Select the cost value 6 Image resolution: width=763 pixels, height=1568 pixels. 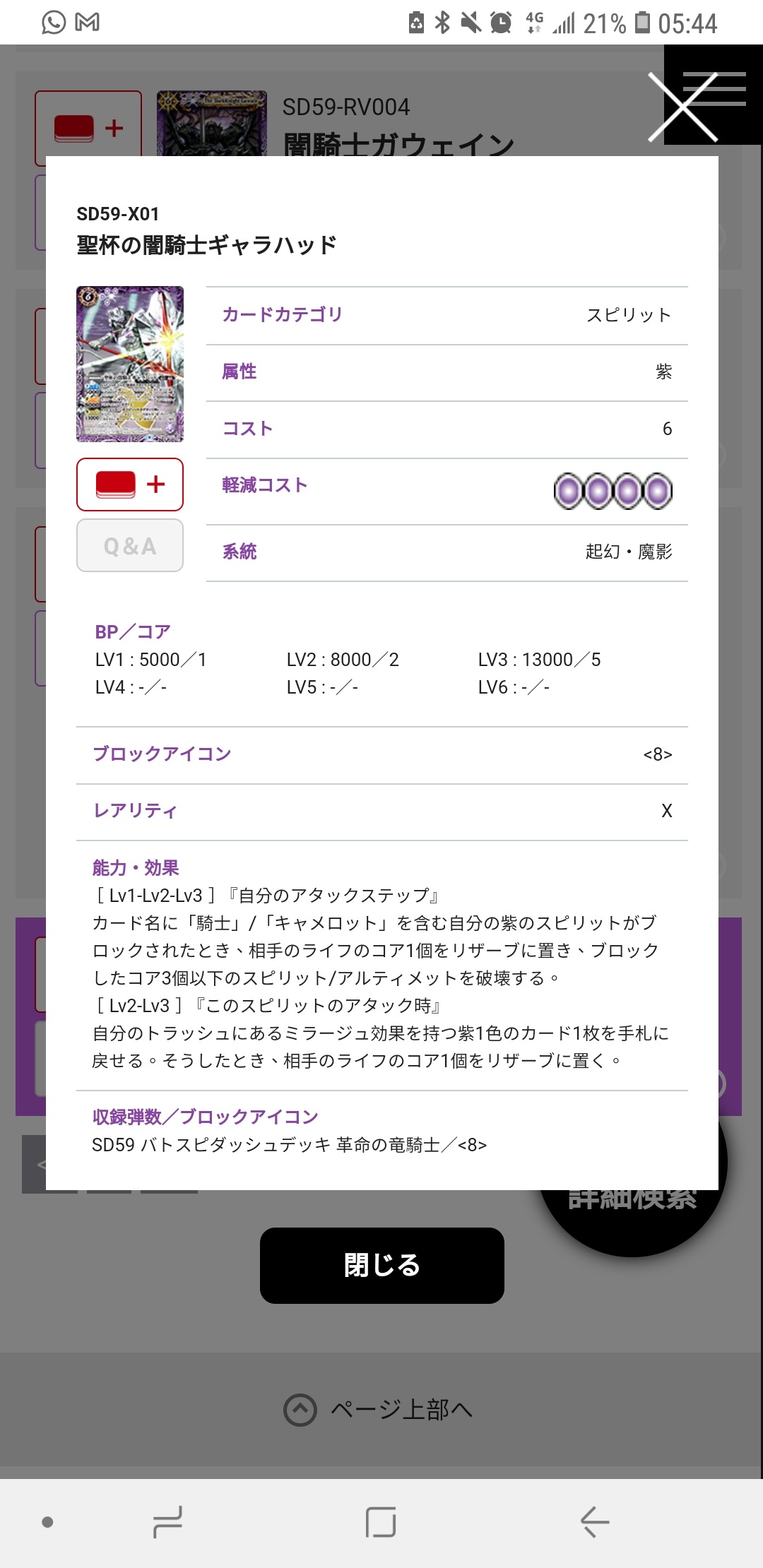point(667,429)
